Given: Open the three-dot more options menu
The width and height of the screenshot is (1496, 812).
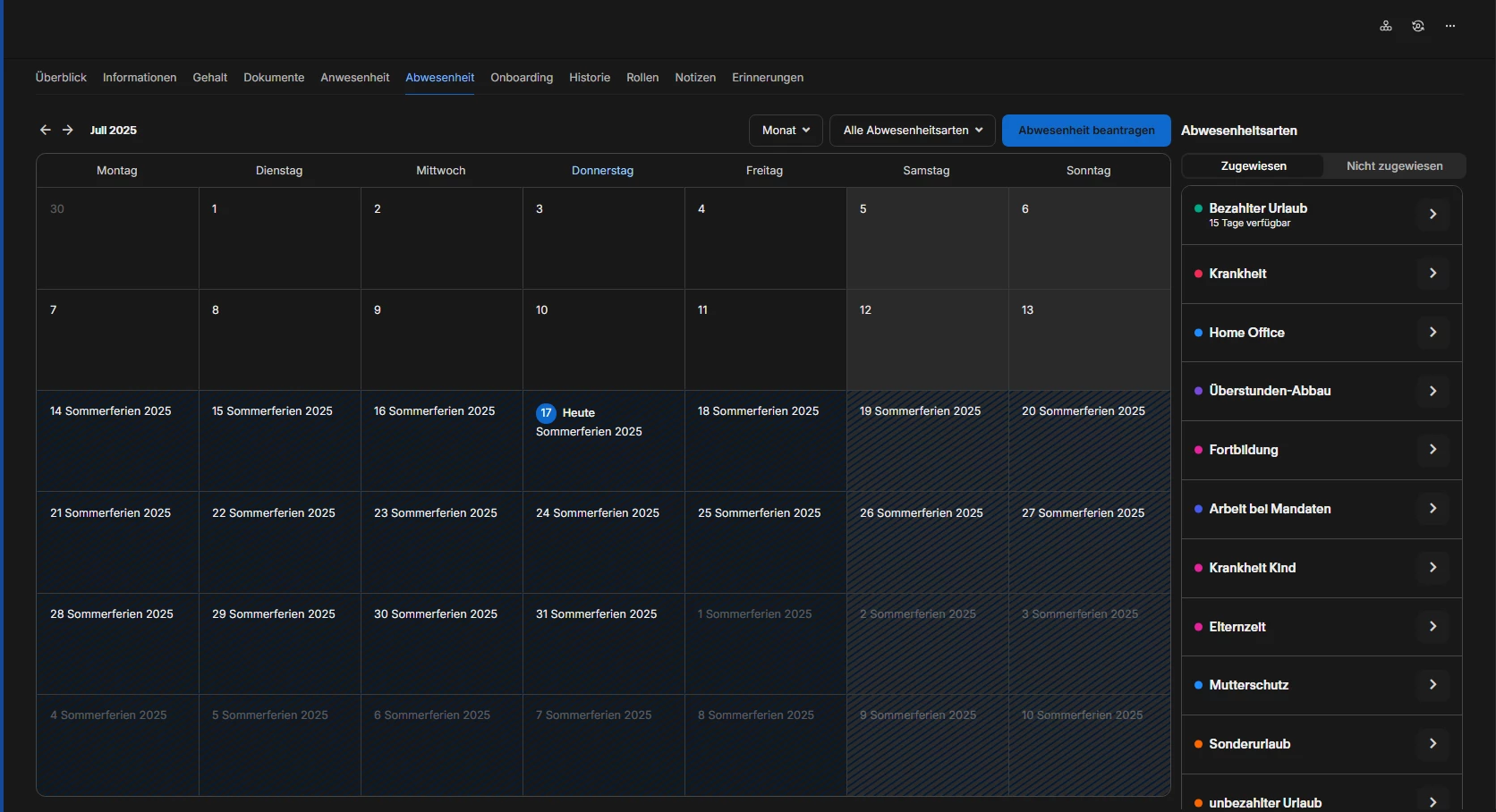Looking at the screenshot, I should [x=1450, y=26].
